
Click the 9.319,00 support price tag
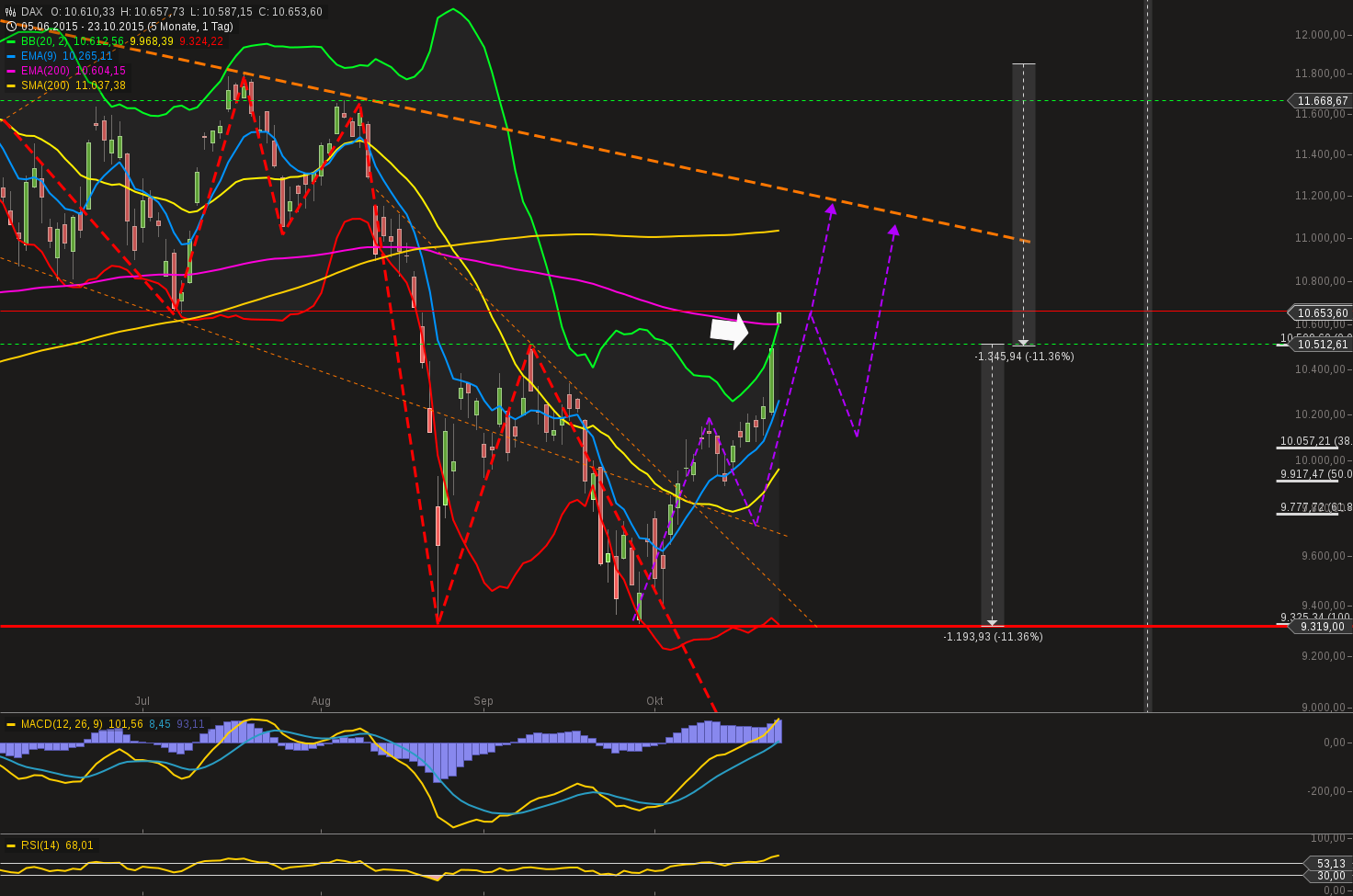[x=1322, y=627]
